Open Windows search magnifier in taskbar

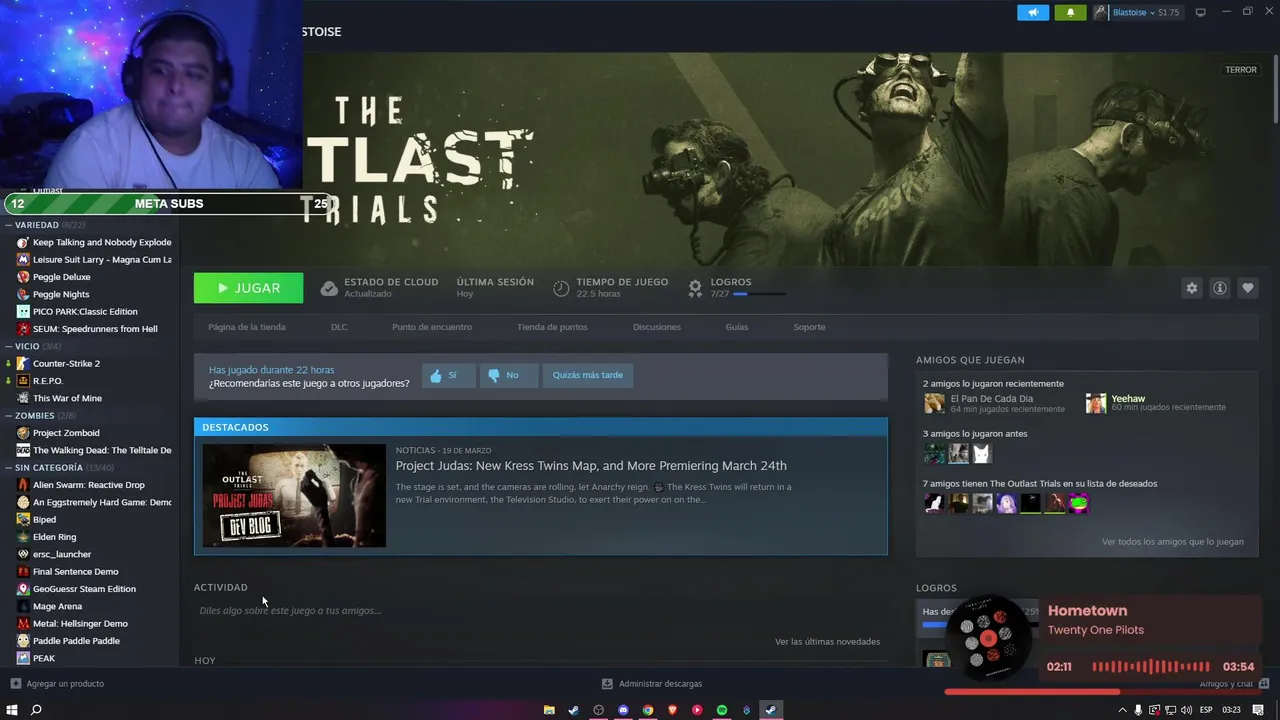(36, 710)
